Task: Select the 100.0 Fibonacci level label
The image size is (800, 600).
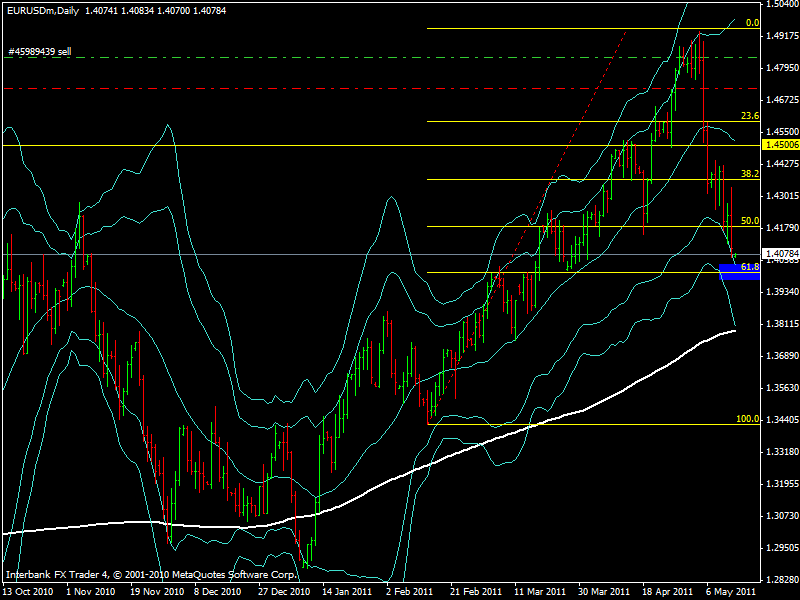Action: 747,418
